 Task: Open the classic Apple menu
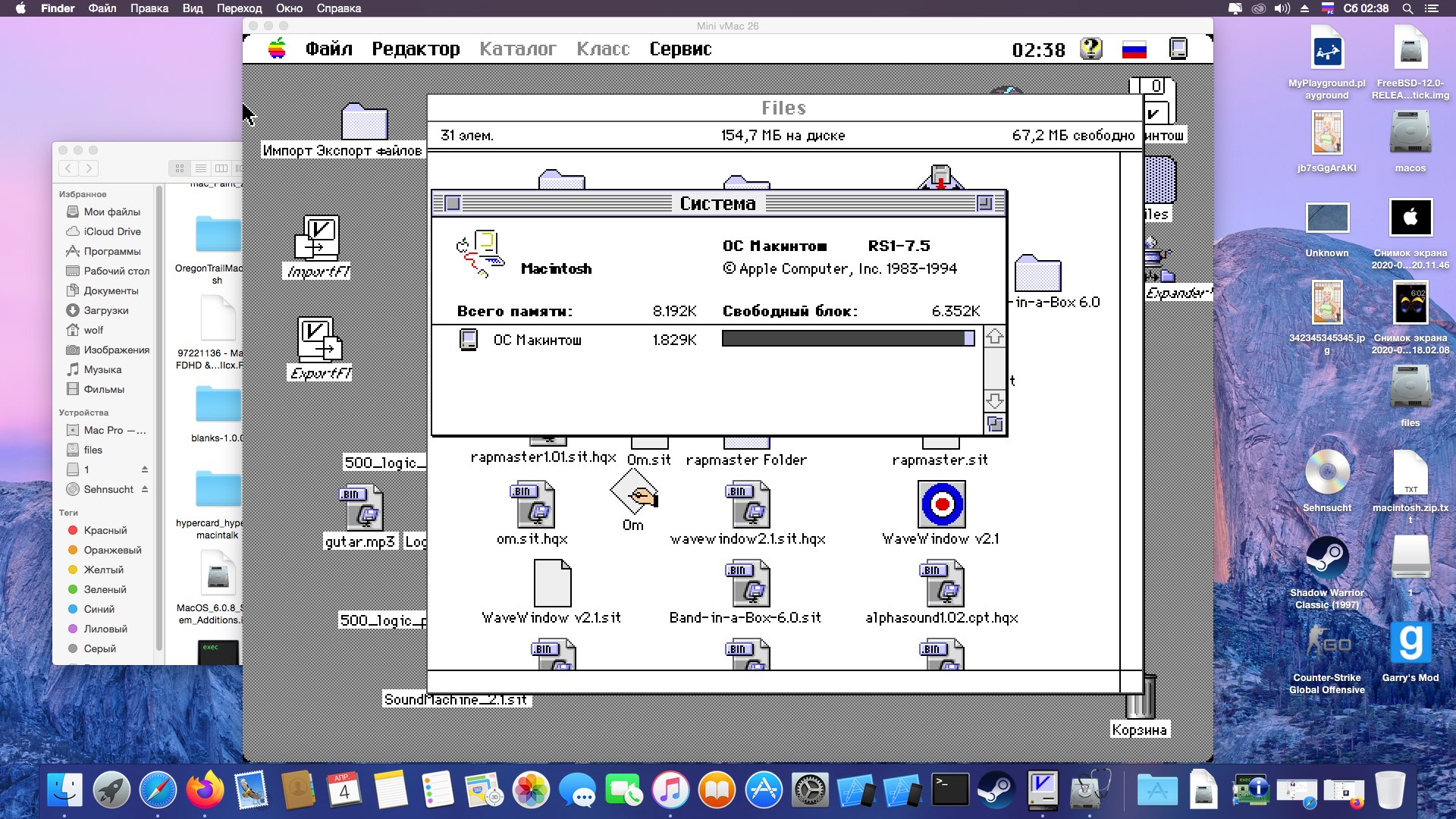tap(278, 49)
